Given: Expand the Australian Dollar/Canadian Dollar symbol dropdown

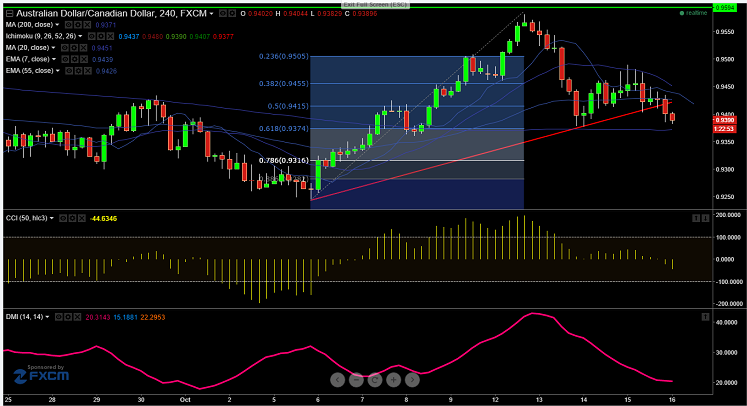Looking at the screenshot, I should coord(212,14).
